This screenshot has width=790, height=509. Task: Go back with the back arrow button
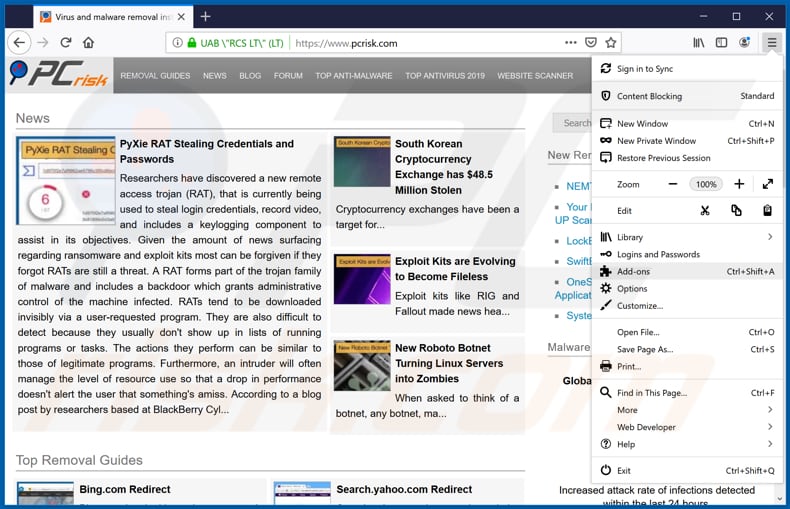coord(19,43)
